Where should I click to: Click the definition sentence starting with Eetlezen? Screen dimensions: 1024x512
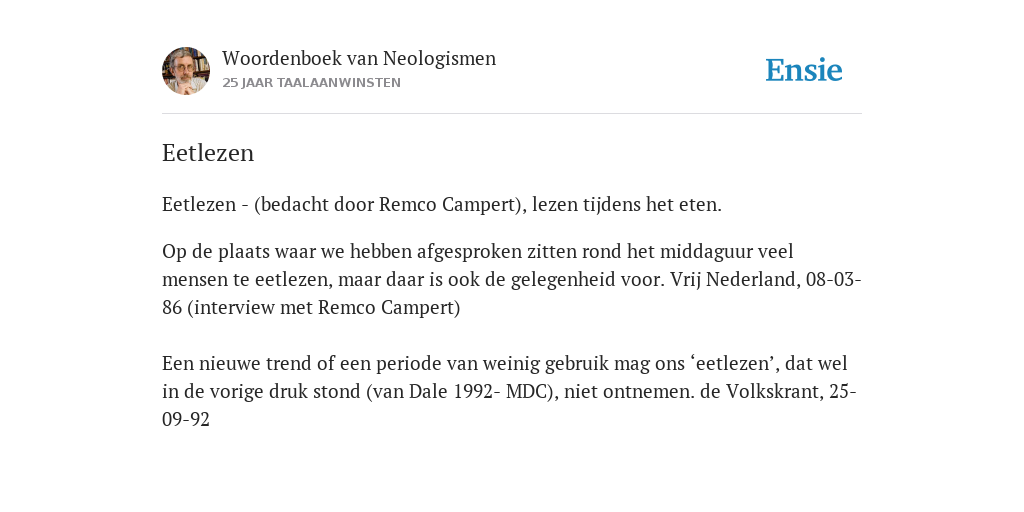[x=441, y=205]
